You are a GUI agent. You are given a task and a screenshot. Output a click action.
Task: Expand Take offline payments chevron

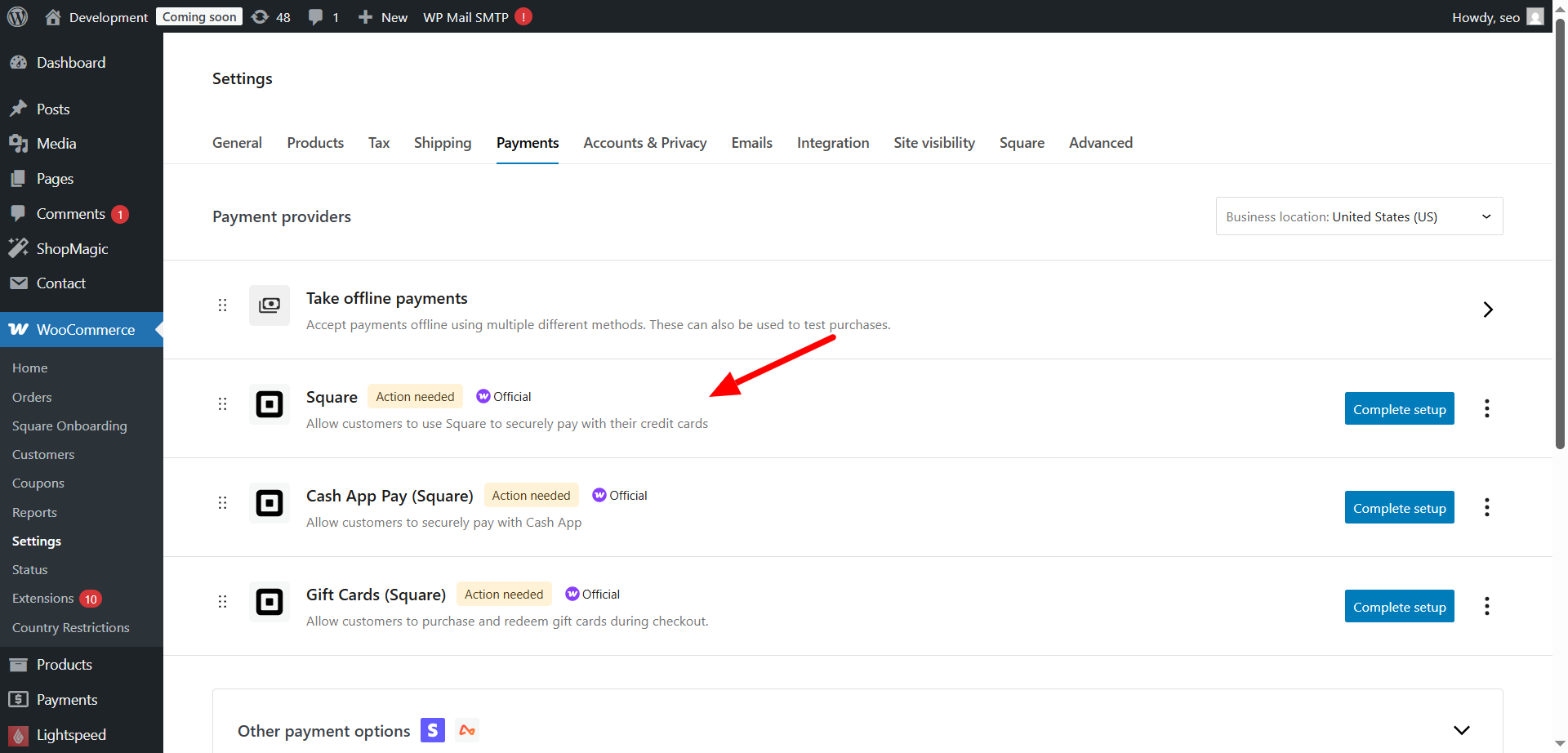pyautogui.click(x=1488, y=310)
